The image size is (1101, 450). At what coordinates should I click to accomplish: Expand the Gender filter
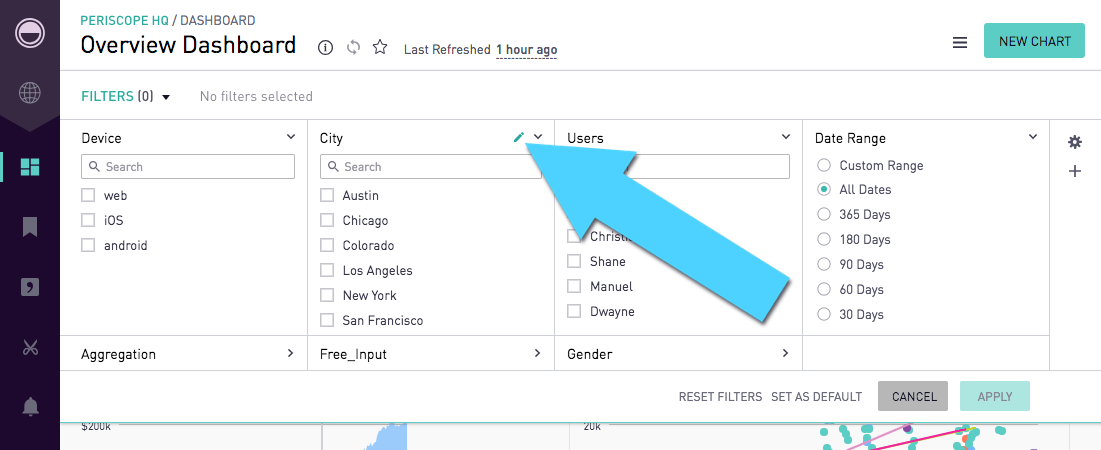(x=785, y=353)
